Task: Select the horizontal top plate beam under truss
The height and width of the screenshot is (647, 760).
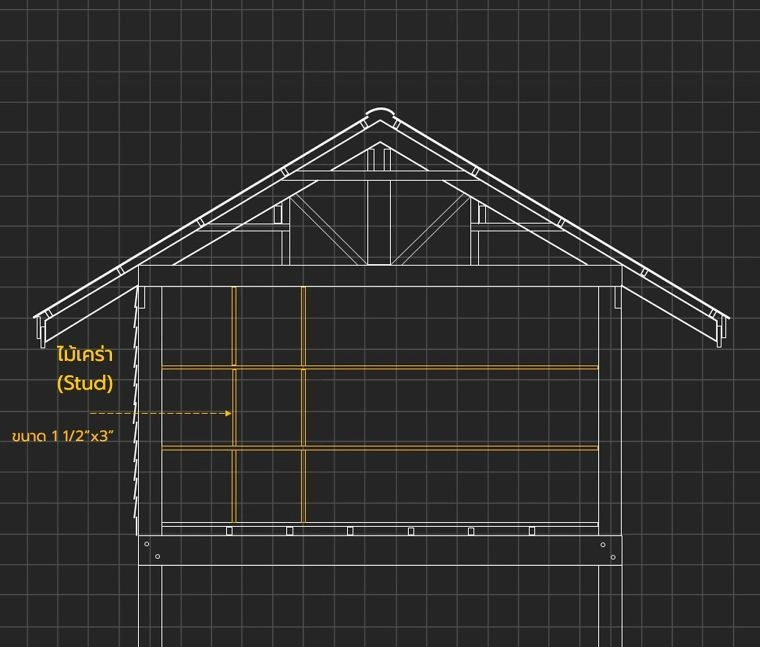Action: click(x=379, y=276)
